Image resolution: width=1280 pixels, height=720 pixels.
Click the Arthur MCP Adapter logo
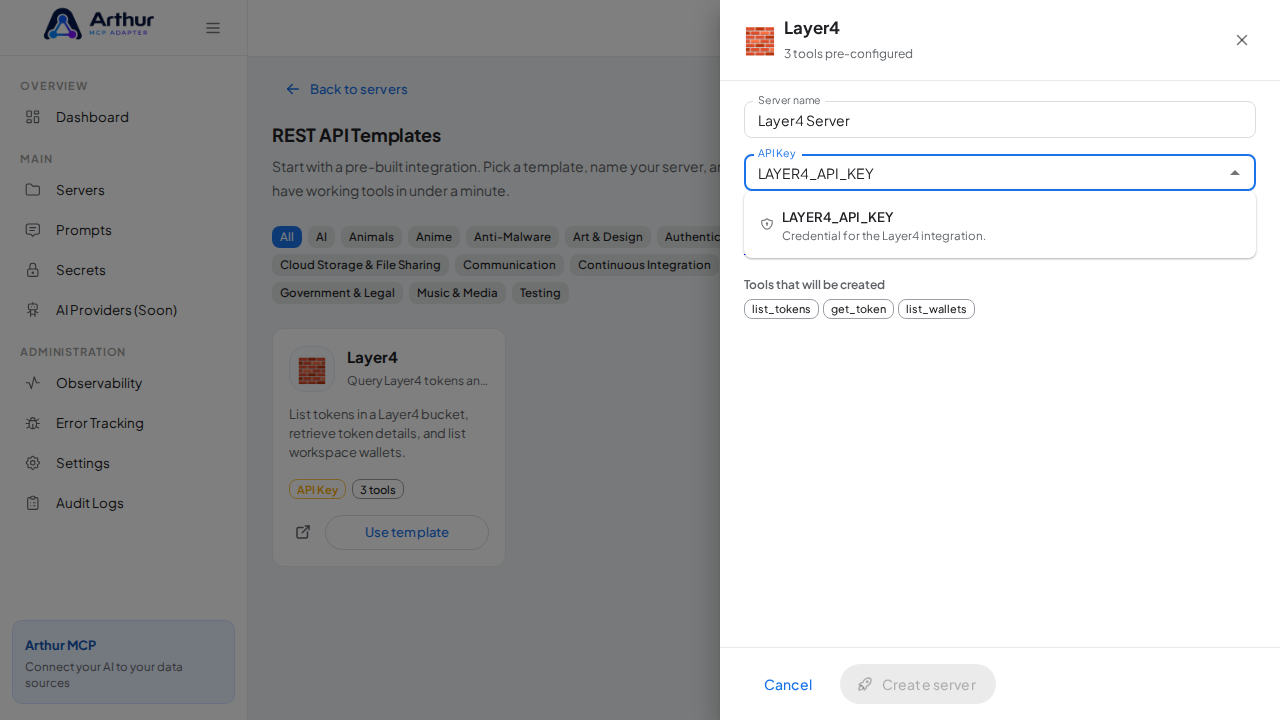pyautogui.click(x=99, y=24)
